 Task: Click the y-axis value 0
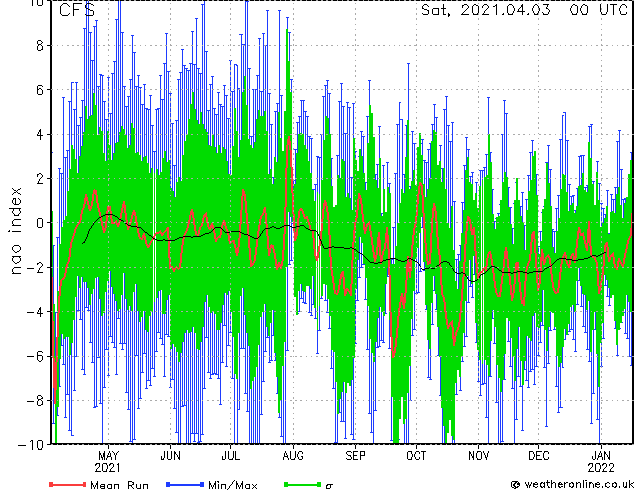[40, 223]
